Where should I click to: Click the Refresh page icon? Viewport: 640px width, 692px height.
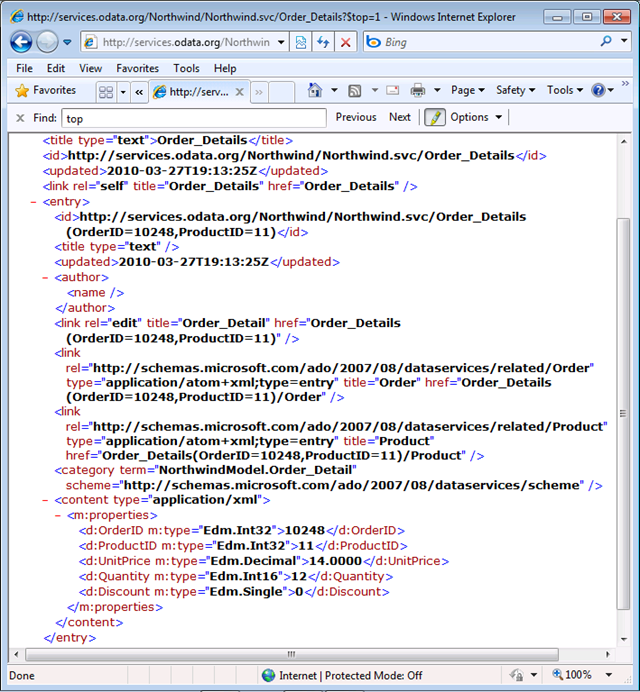[323, 42]
